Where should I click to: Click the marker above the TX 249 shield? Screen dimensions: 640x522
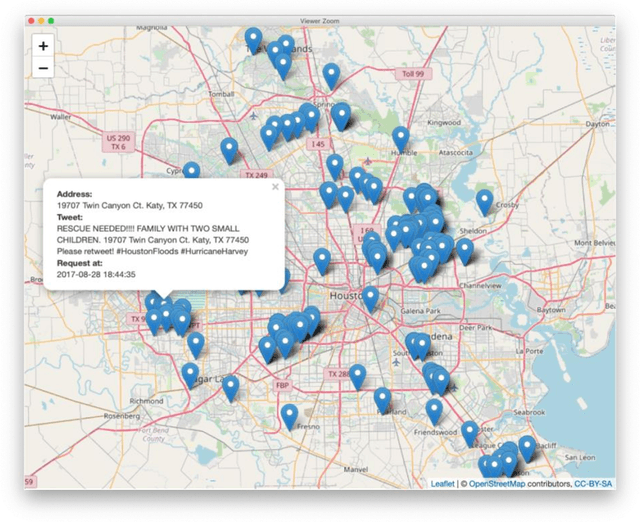pyautogui.click(x=229, y=150)
